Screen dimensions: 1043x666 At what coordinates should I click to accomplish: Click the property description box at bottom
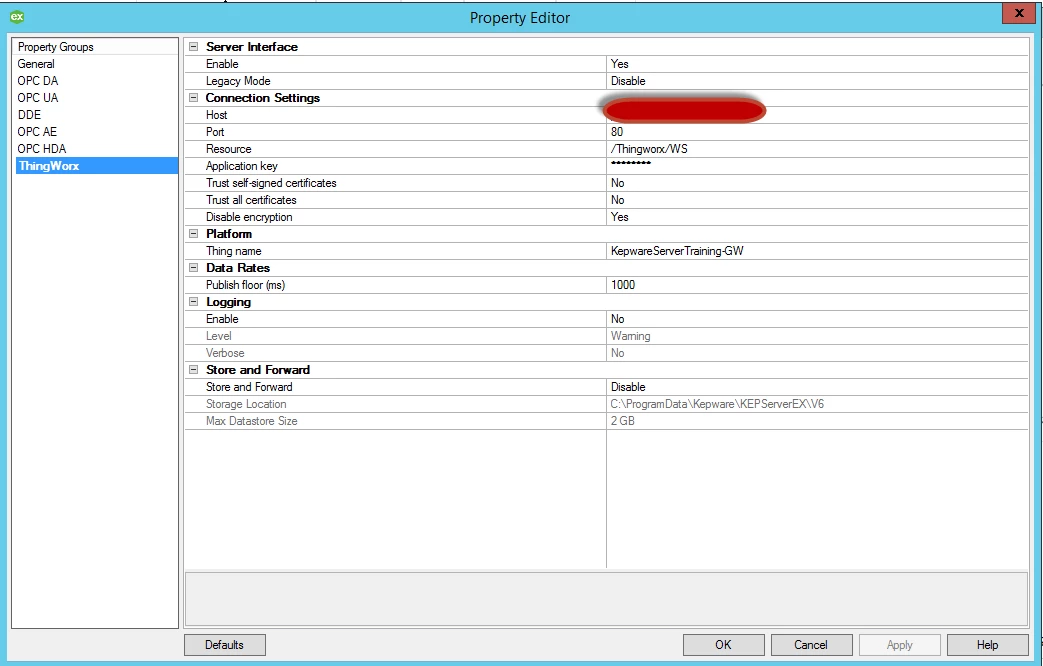pyautogui.click(x=607, y=599)
